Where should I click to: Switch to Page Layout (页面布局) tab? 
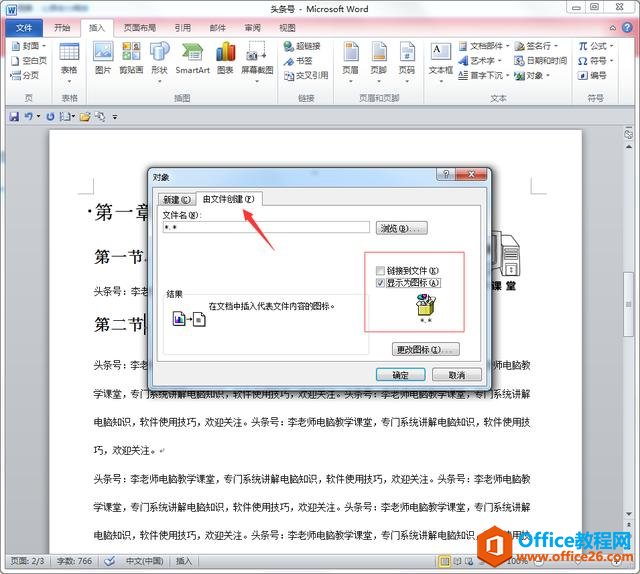140,28
